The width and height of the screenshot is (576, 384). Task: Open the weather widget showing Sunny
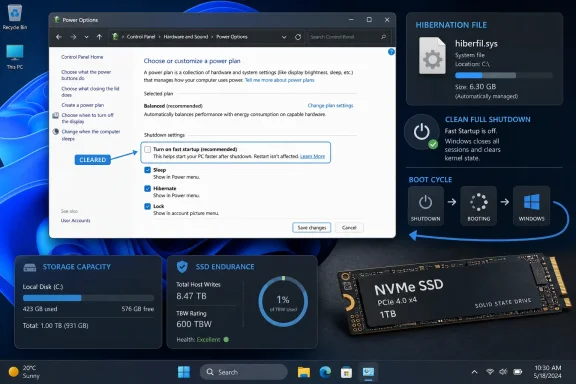24,372
